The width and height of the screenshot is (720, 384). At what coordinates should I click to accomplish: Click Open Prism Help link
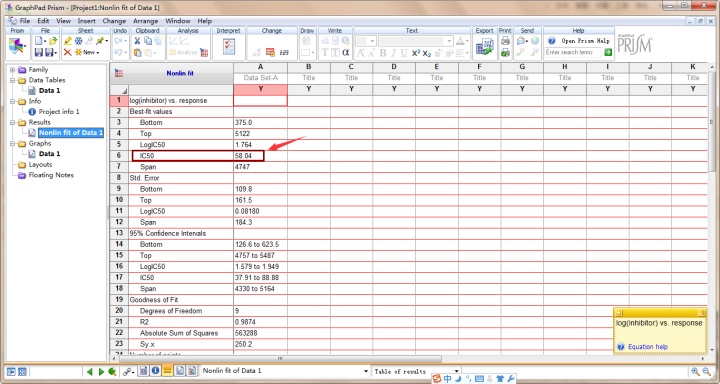(x=585, y=41)
